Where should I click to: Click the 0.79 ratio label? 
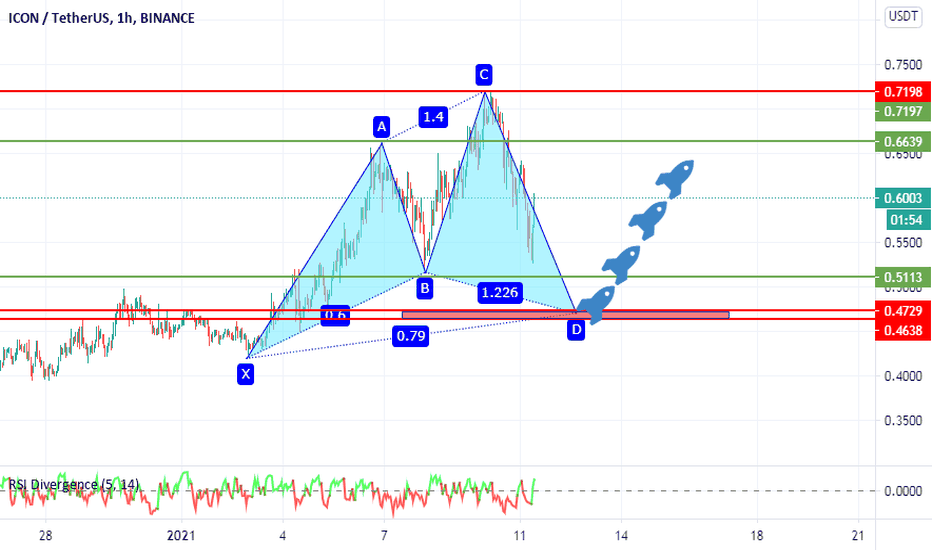pos(411,336)
